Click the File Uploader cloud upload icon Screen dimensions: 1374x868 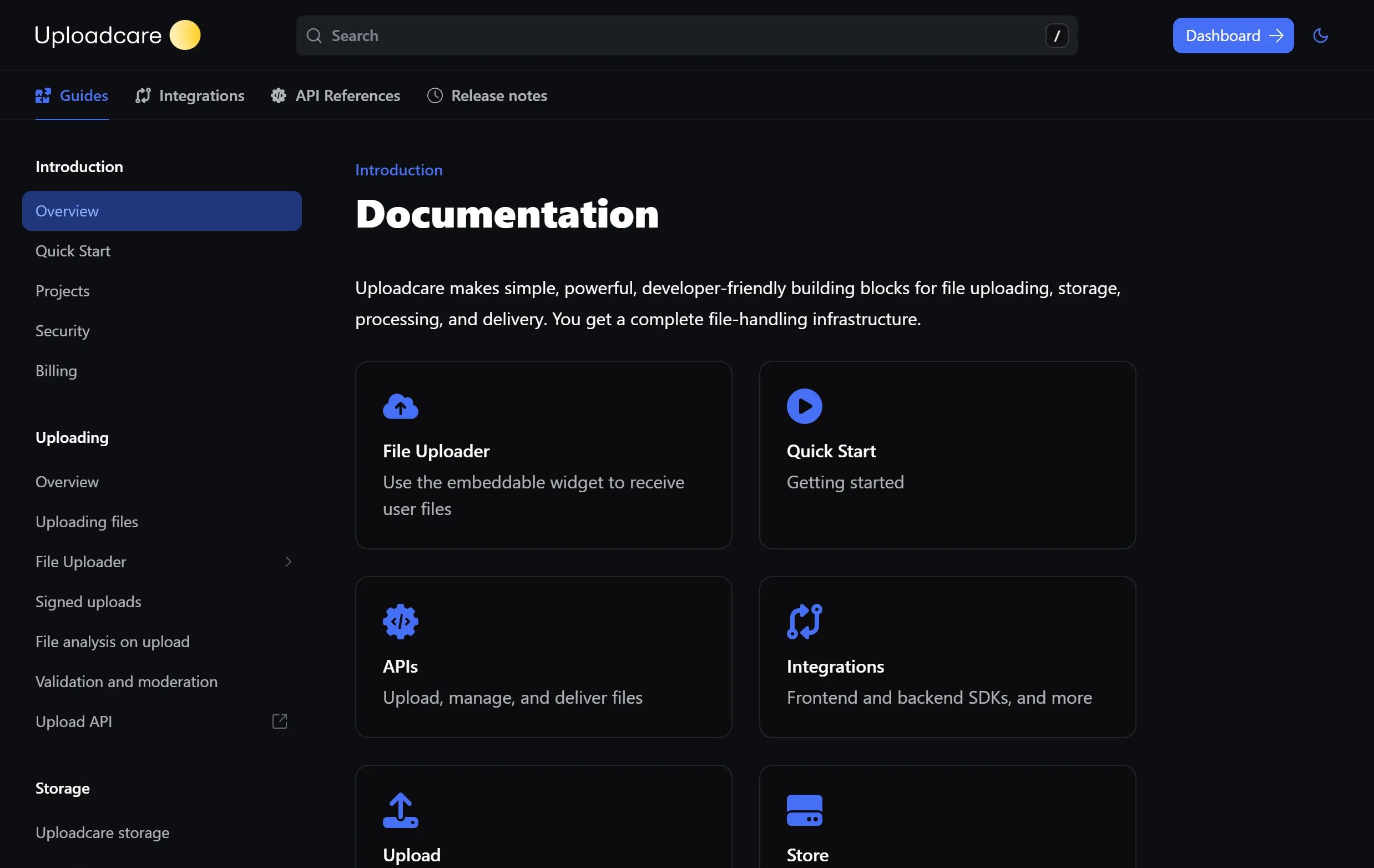[401, 406]
